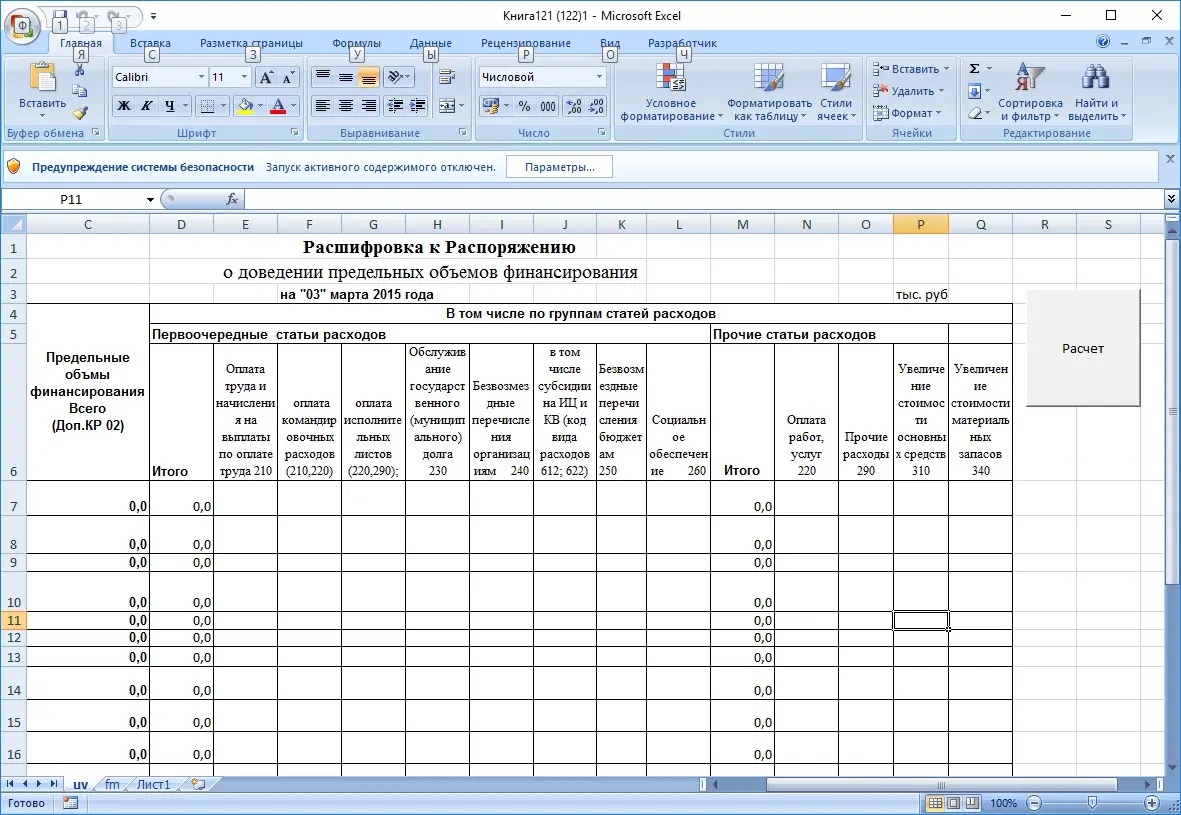Image resolution: width=1181 pixels, height=815 pixels.
Task: Align text to middle of cell
Action: (x=346, y=77)
